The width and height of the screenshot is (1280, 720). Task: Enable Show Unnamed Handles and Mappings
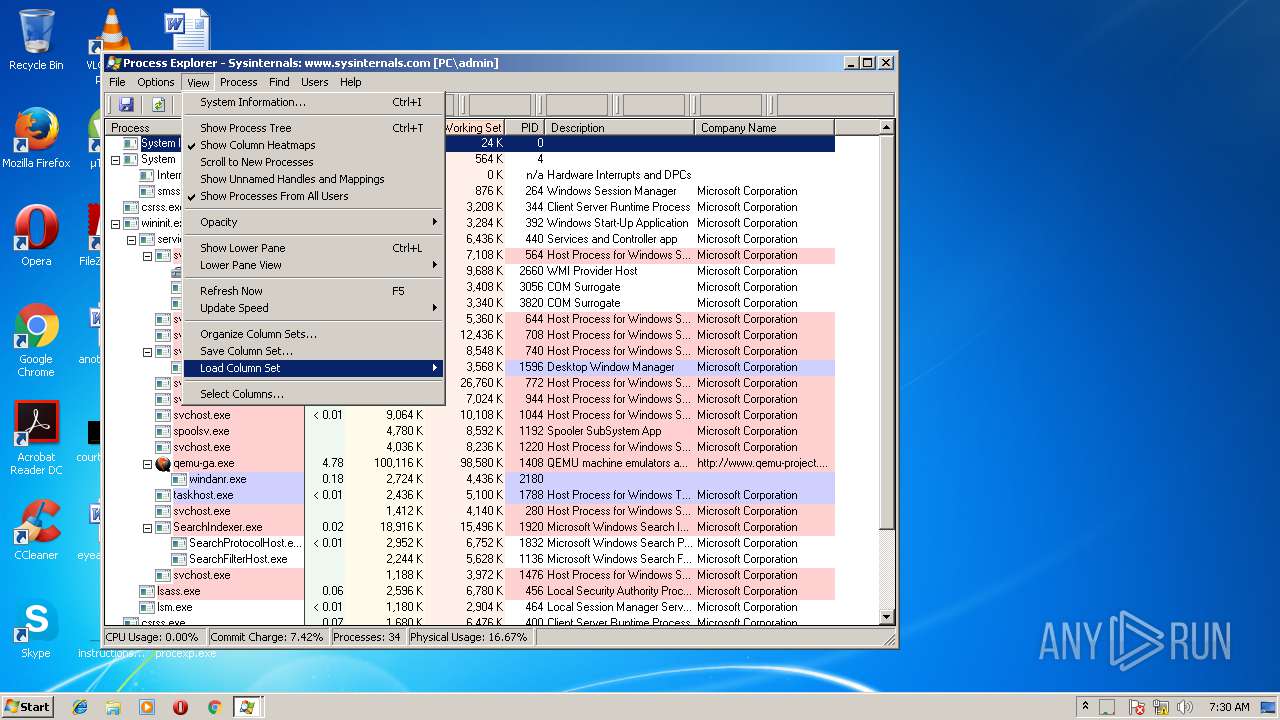click(x=313, y=179)
